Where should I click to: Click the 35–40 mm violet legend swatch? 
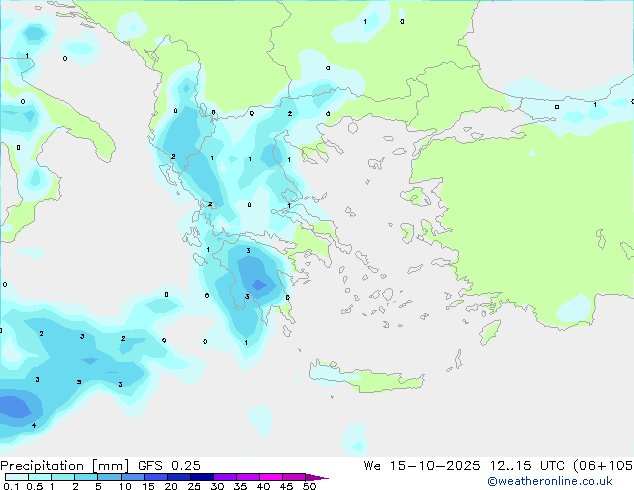(x=248, y=477)
